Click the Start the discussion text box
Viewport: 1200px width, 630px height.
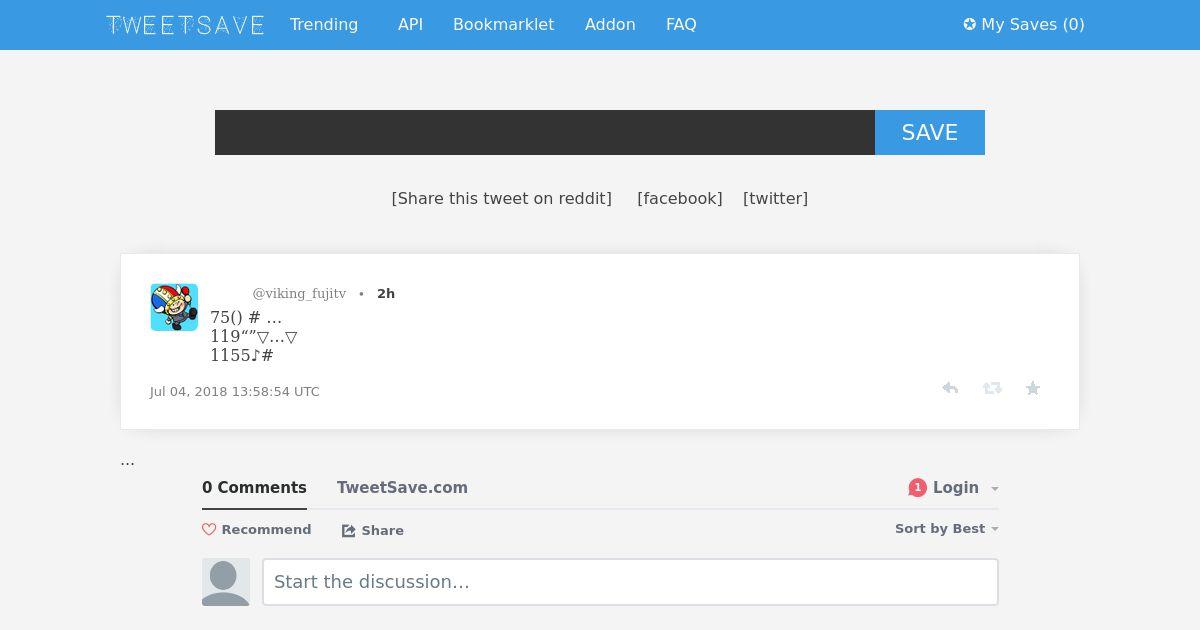pyautogui.click(x=630, y=582)
